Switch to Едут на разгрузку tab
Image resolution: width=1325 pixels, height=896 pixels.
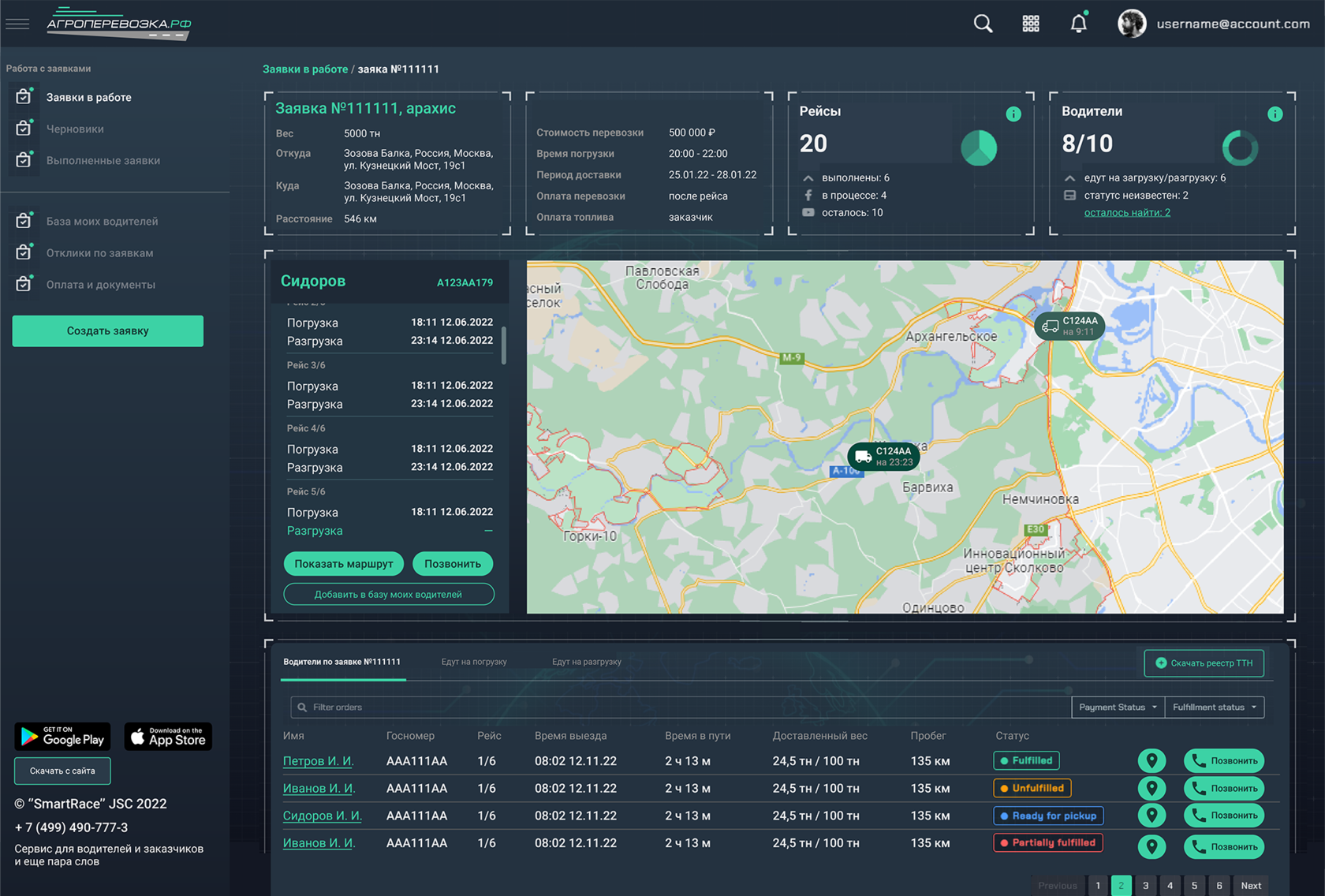(x=586, y=662)
